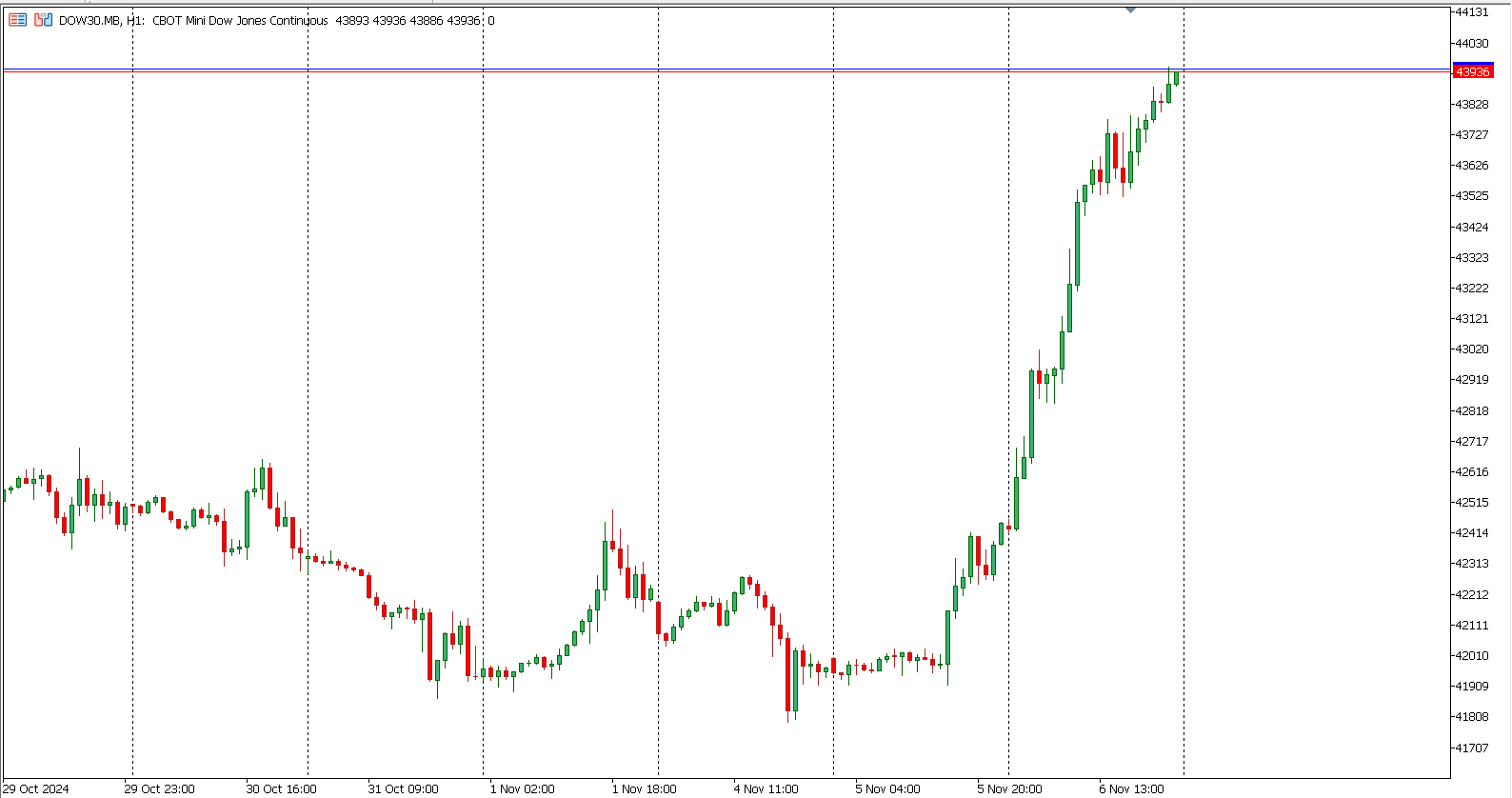Select the 4 Nov 11:00 time label
The width and height of the screenshot is (1512, 798).
766,788
